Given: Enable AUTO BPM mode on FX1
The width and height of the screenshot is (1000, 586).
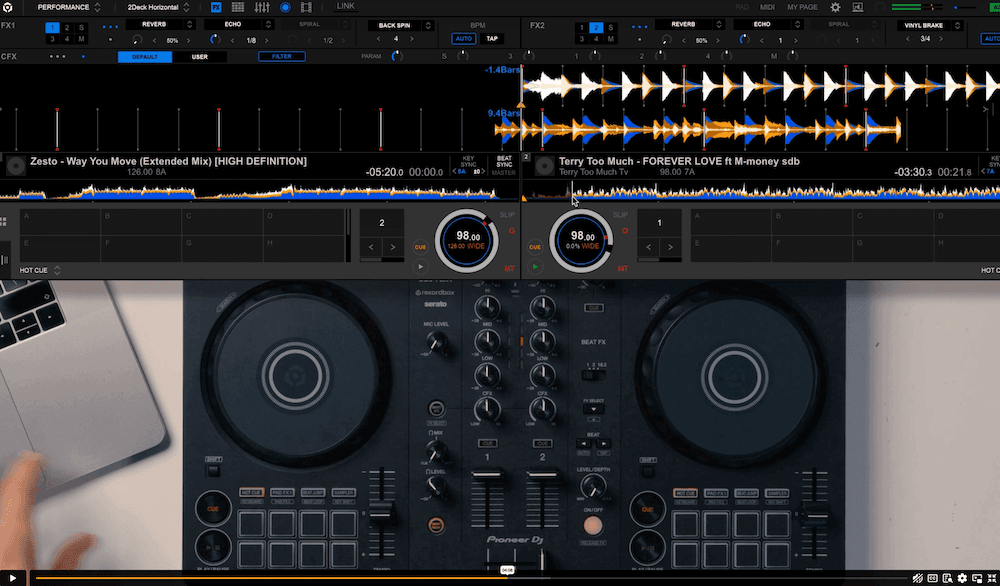Looking at the screenshot, I should (465, 37).
